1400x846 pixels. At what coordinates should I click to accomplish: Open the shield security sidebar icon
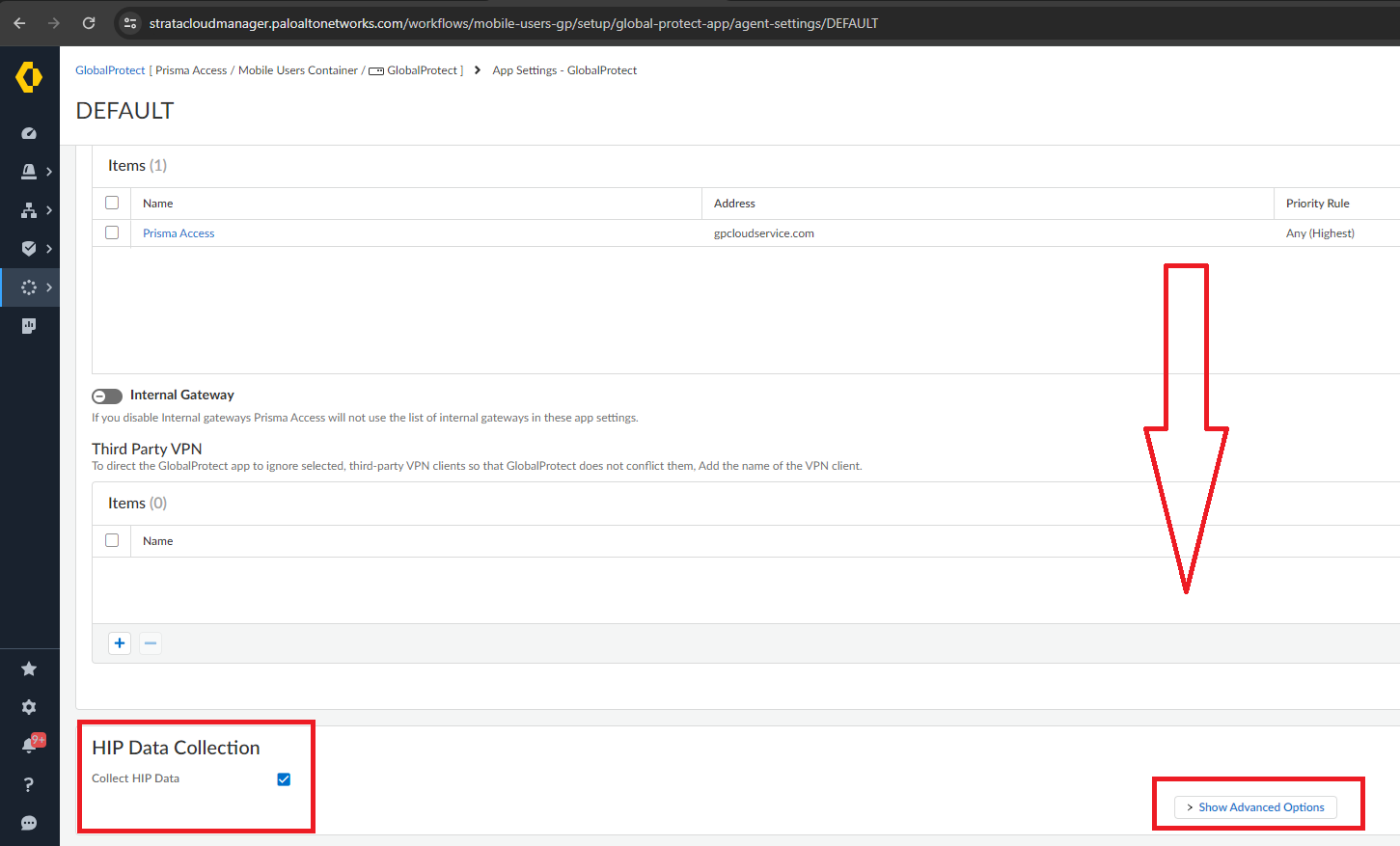pos(29,249)
